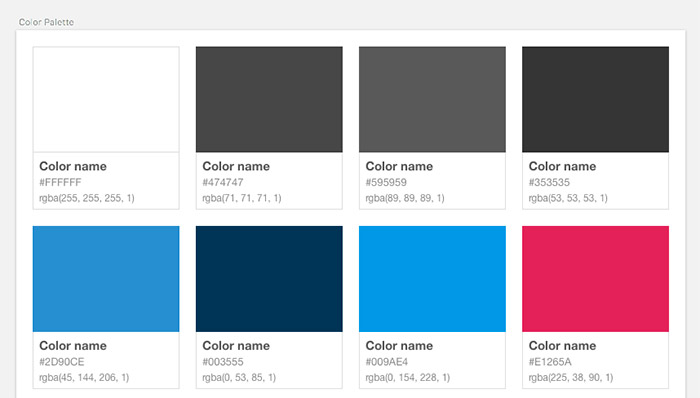Click Color name label above #2D90CE
The height and width of the screenshot is (398, 700).
73,346
